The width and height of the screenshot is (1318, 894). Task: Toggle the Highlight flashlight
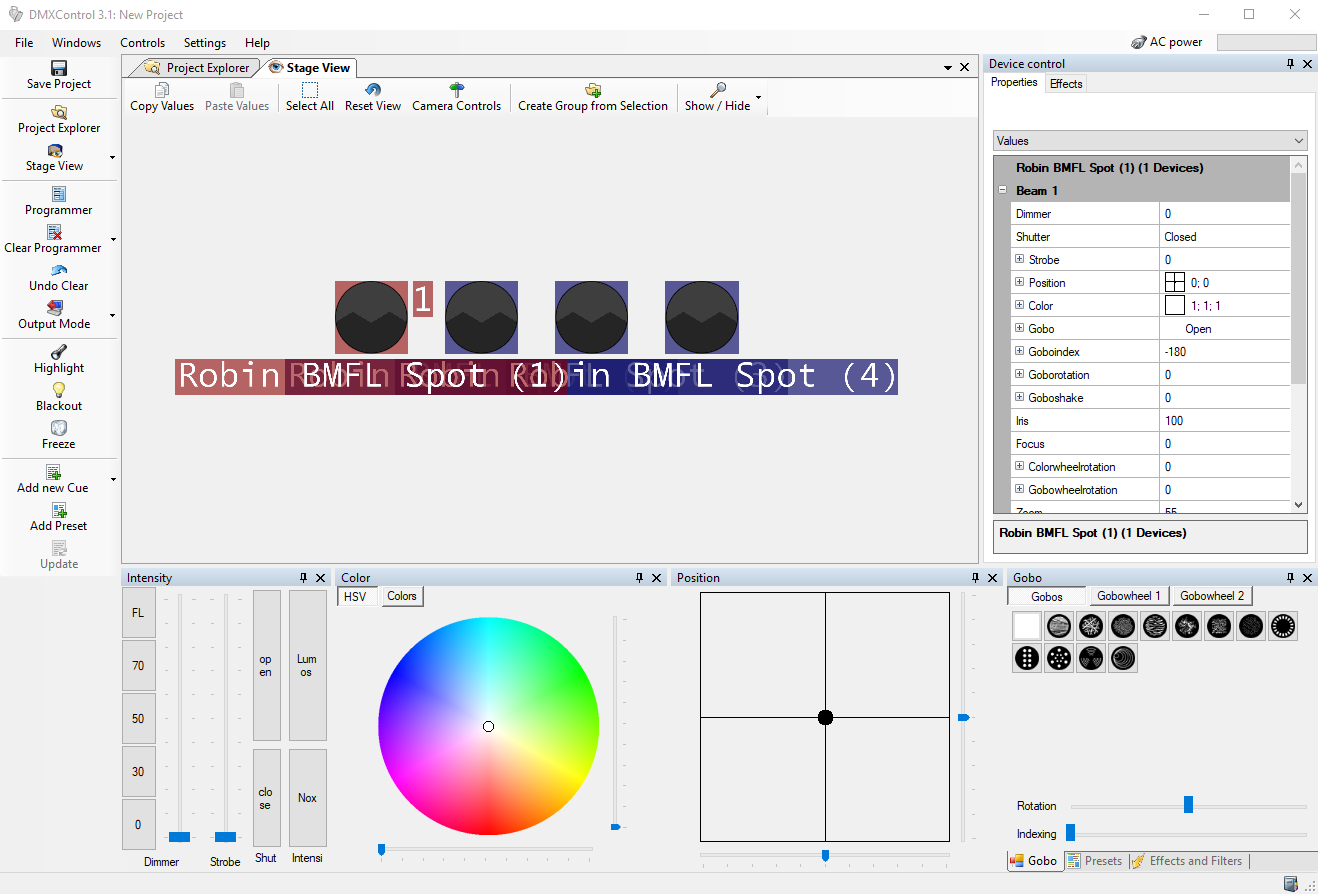coord(59,352)
